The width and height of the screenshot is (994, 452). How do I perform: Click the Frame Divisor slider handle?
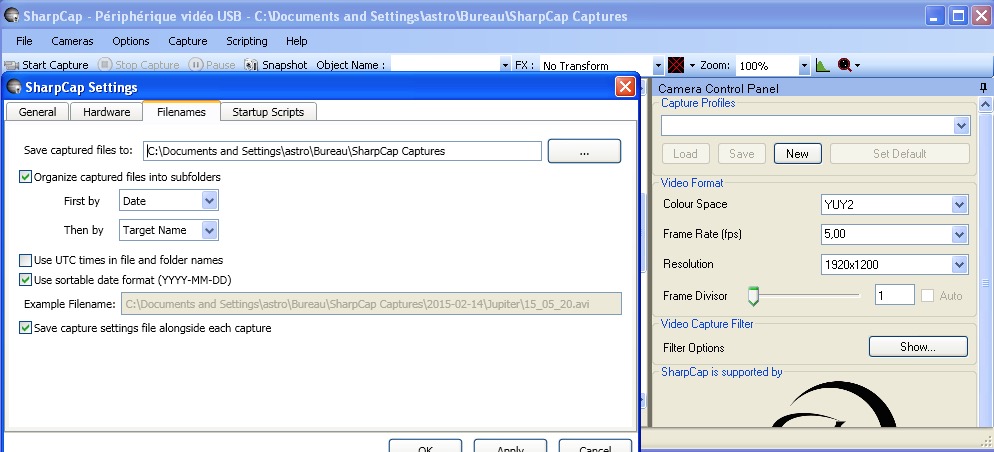click(x=753, y=296)
